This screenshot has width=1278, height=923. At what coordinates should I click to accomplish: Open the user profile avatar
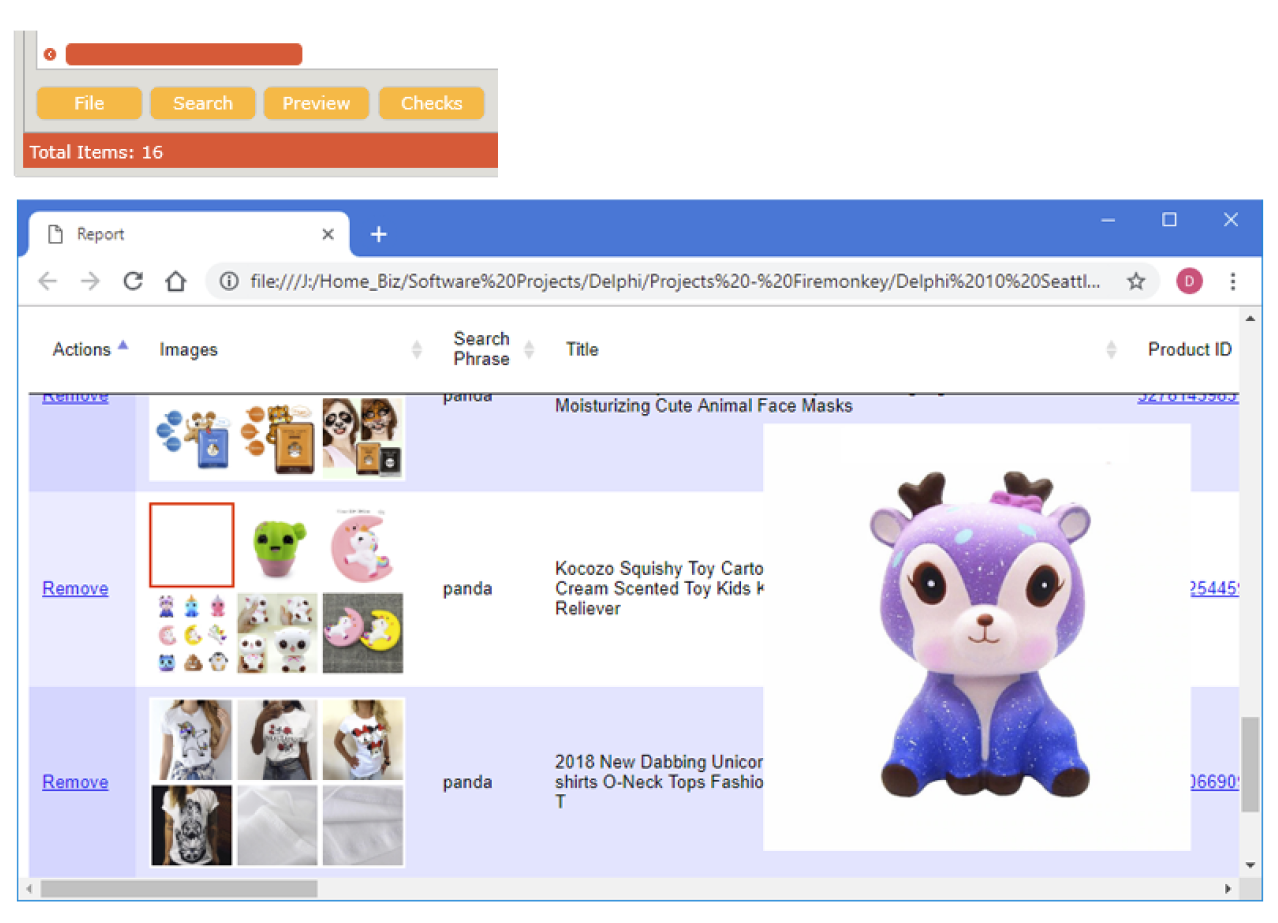click(x=1189, y=281)
